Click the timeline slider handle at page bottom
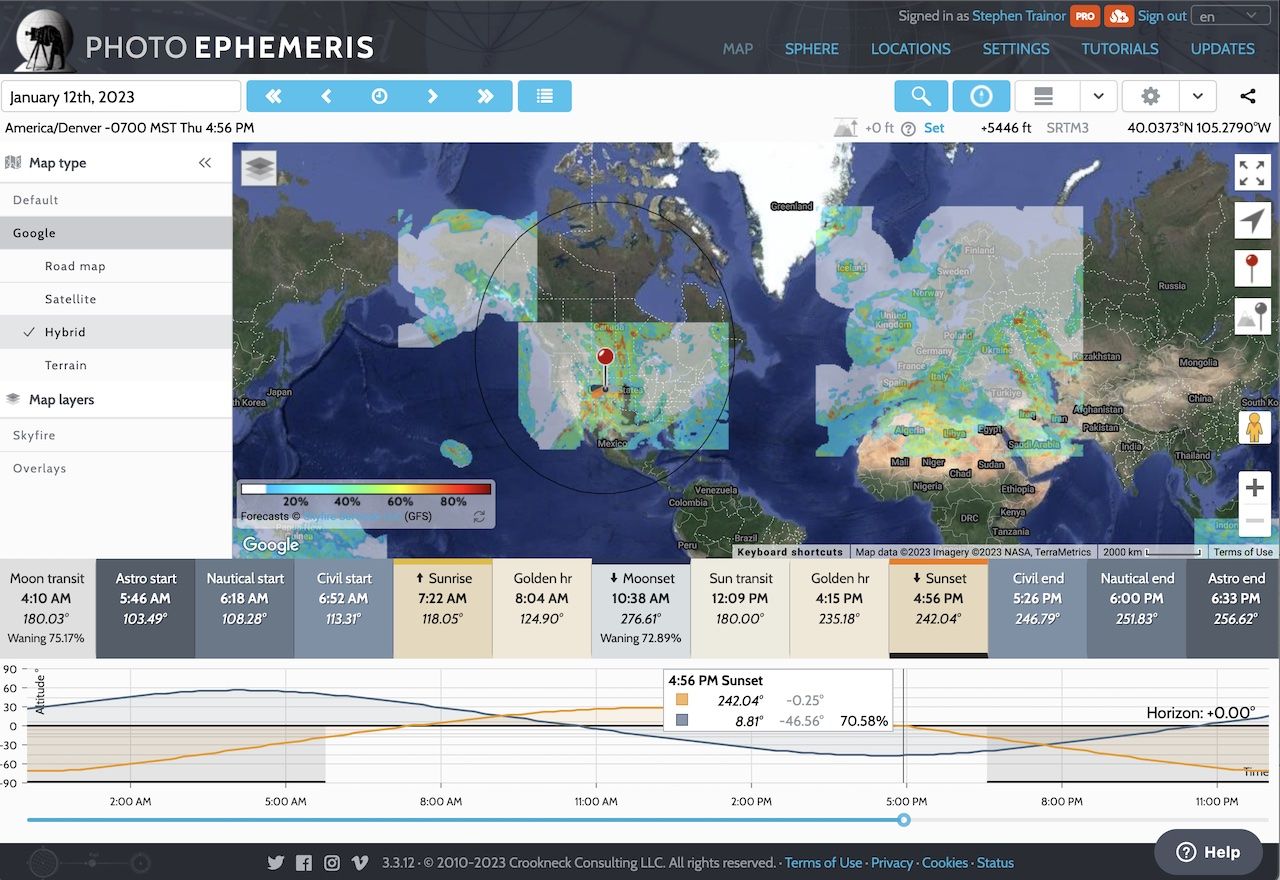This screenshot has width=1280, height=880. pyautogui.click(x=903, y=820)
